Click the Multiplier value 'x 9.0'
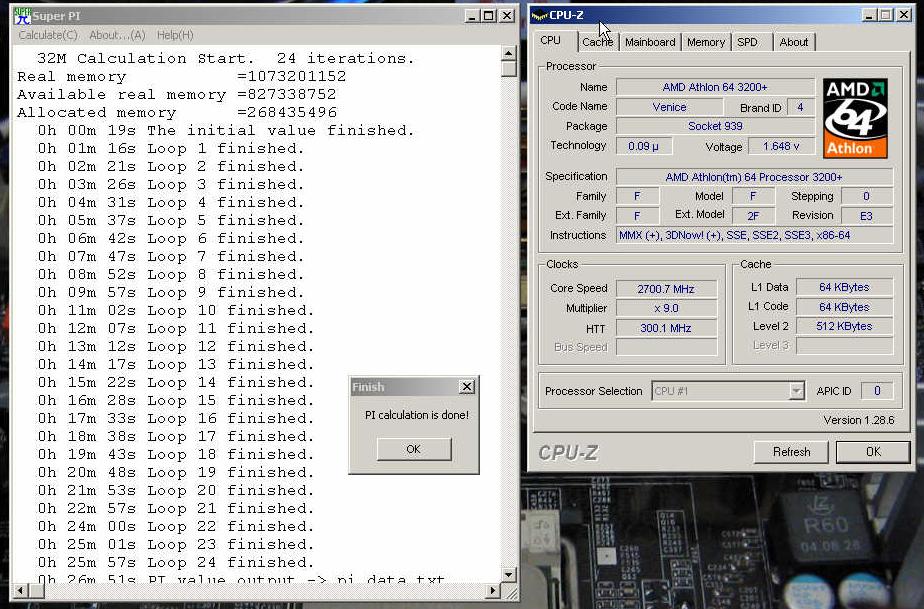 point(666,308)
